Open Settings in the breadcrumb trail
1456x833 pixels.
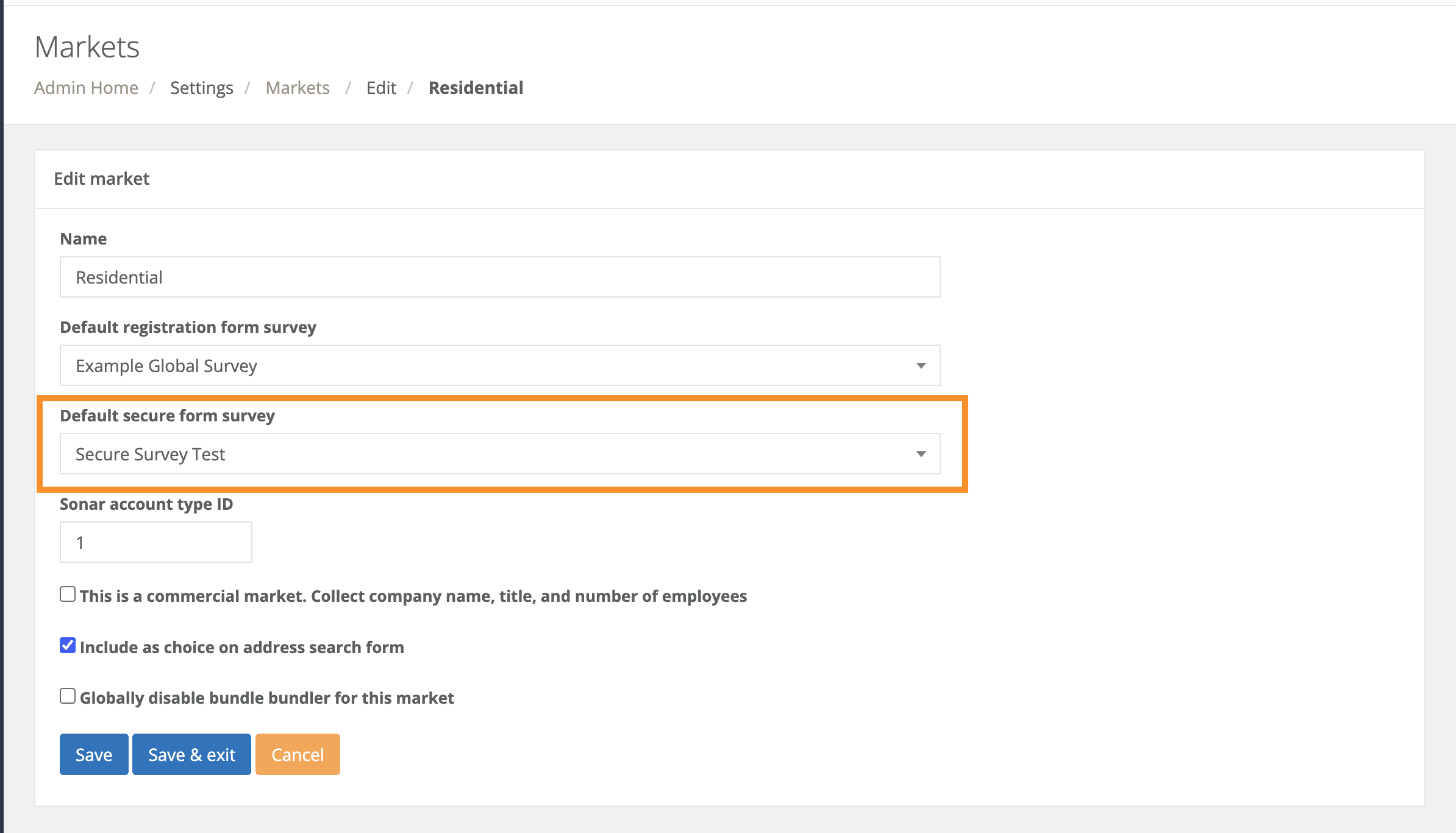201,88
